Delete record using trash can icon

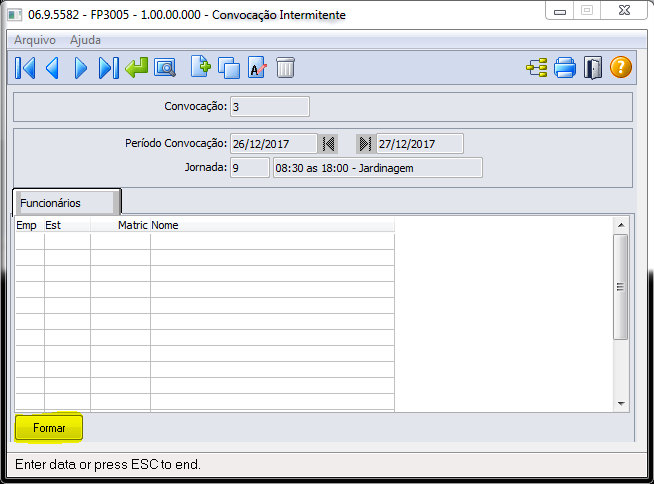point(285,68)
